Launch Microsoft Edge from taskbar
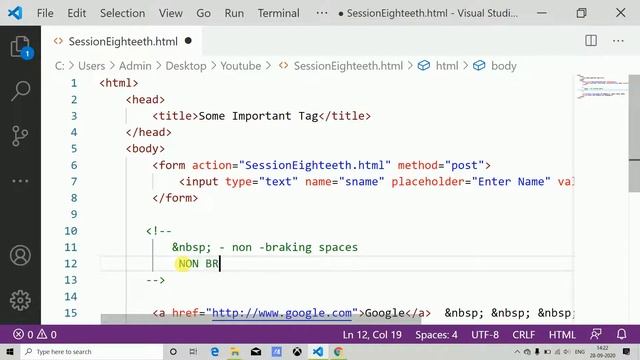640x360 pixels. pos(215,351)
